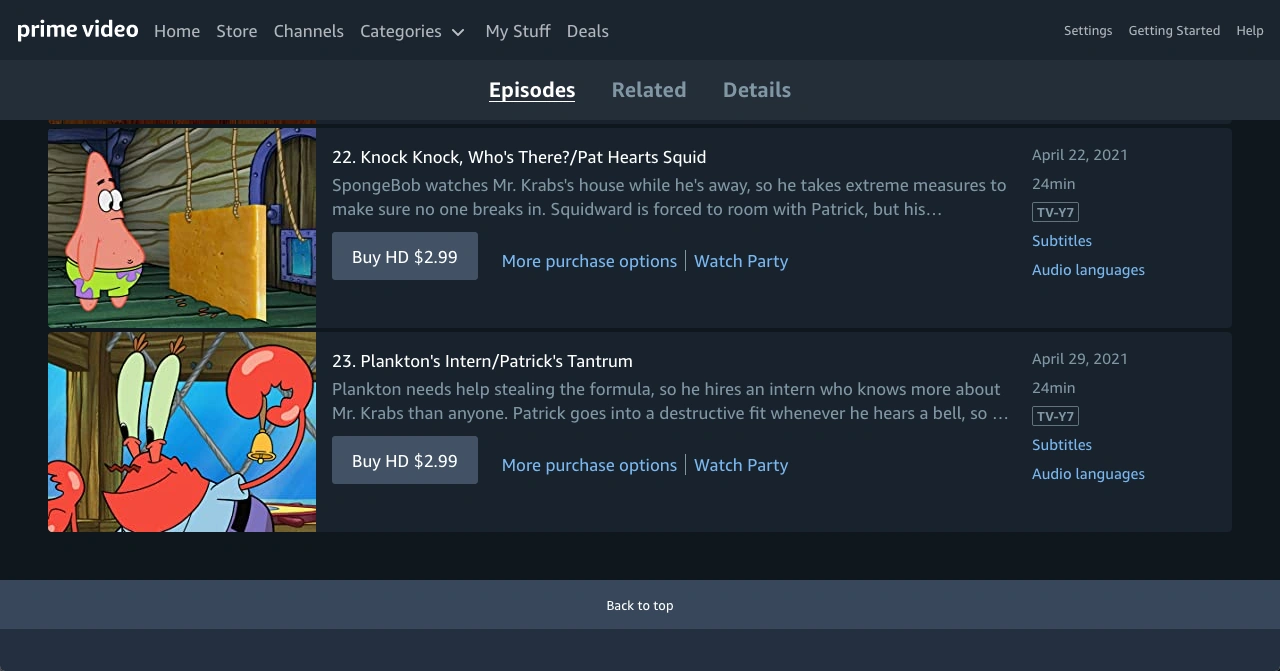Select the Episodes tab
1280x671 pixels.
pyautogui.click(x=532, y=90)
